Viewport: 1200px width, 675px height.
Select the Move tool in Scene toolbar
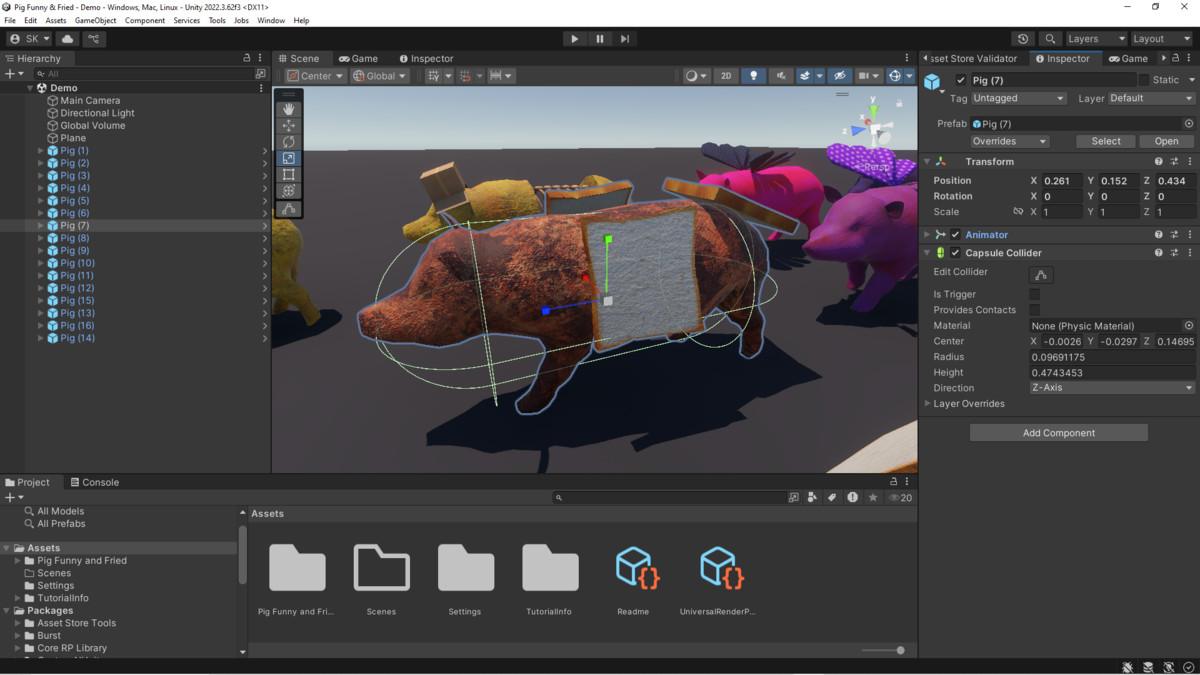[x=289, y=125]
